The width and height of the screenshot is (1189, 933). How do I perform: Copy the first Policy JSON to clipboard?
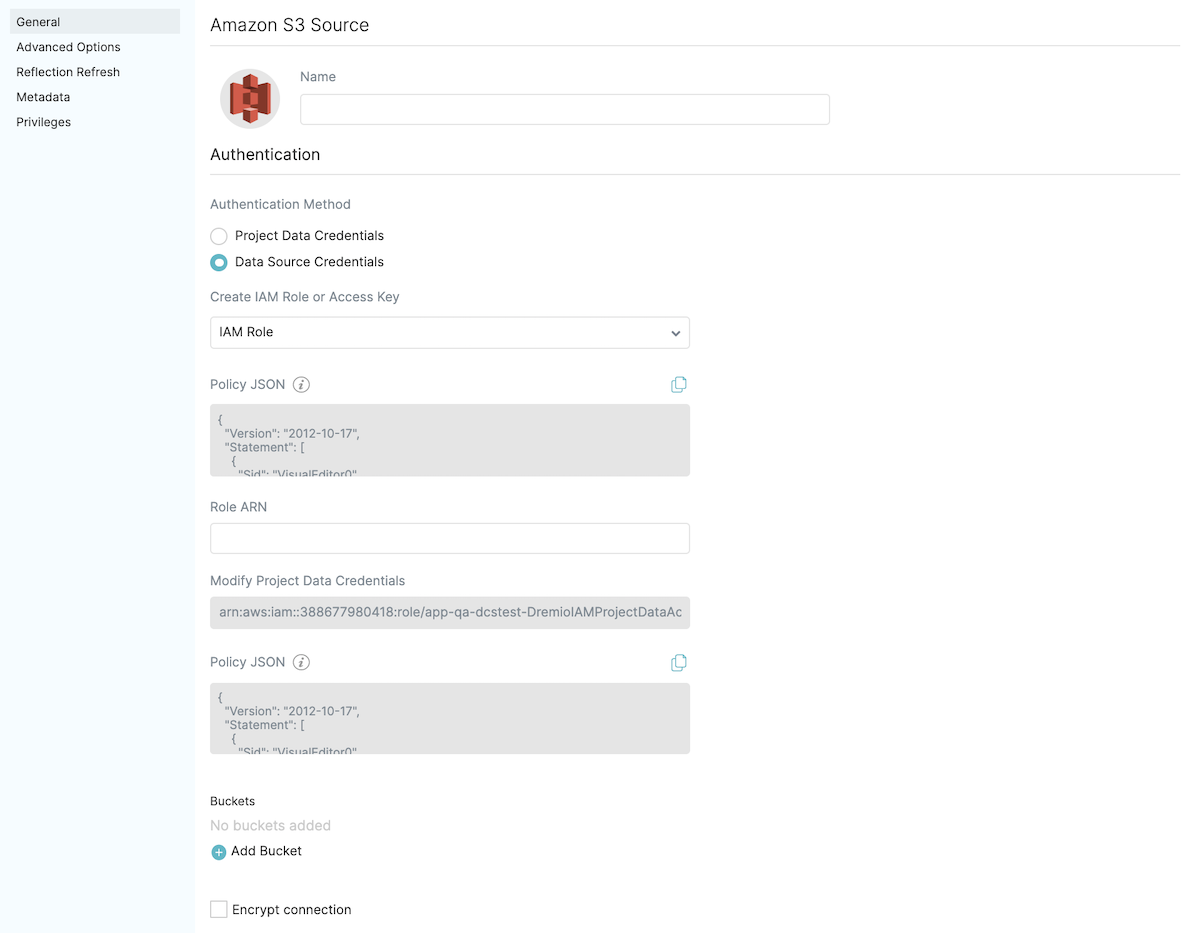[679, 385]
